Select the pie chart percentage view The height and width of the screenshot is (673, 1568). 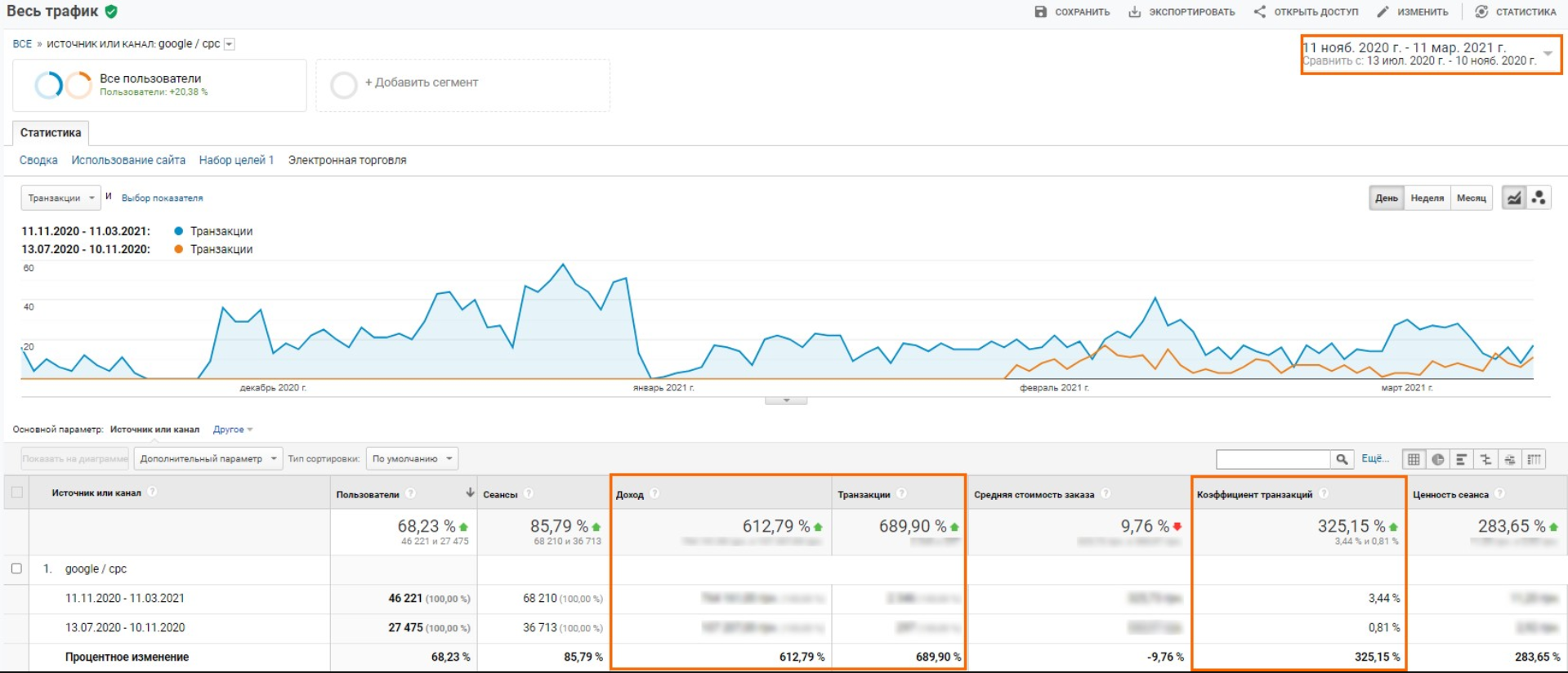click(x=1438, y=459)
